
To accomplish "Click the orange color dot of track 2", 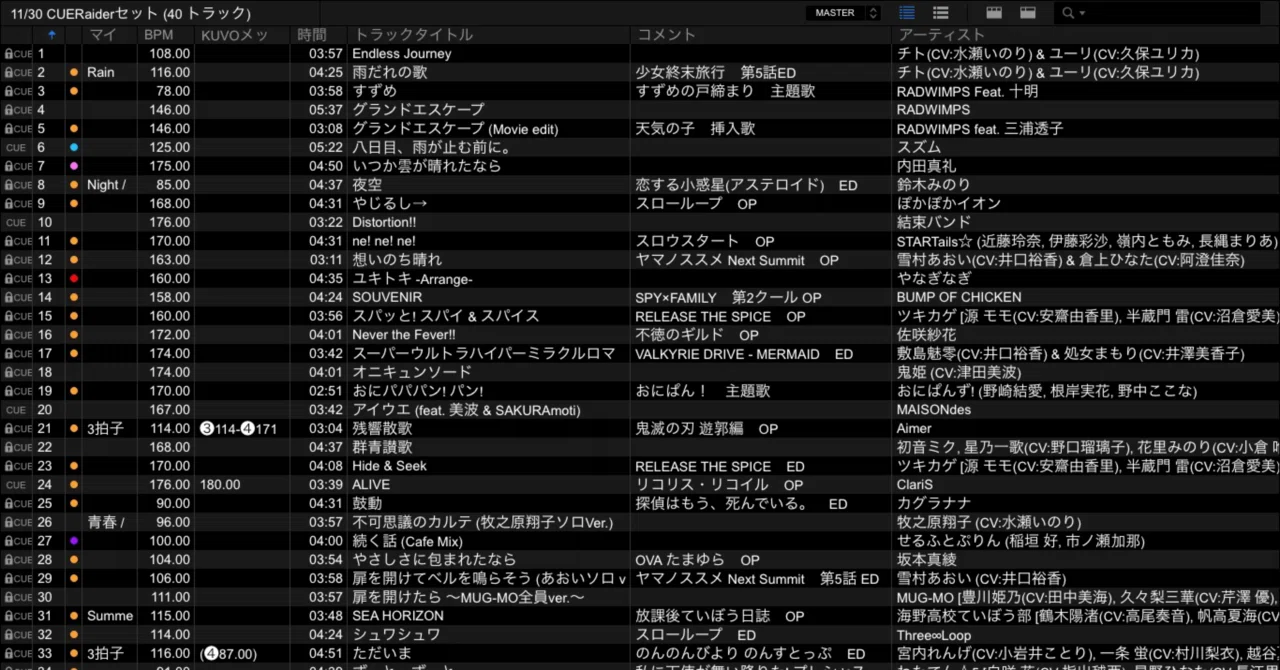I will click(x=74, y=73).
